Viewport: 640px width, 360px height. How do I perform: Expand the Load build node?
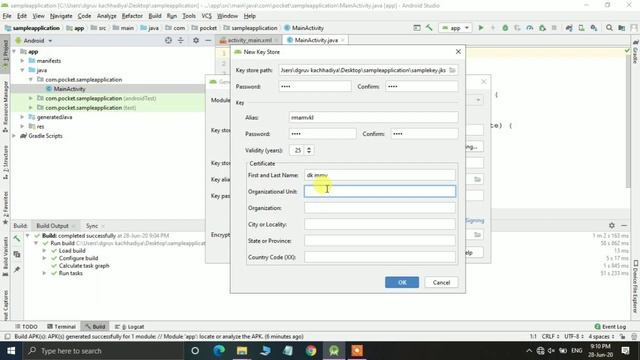point(44,251)
